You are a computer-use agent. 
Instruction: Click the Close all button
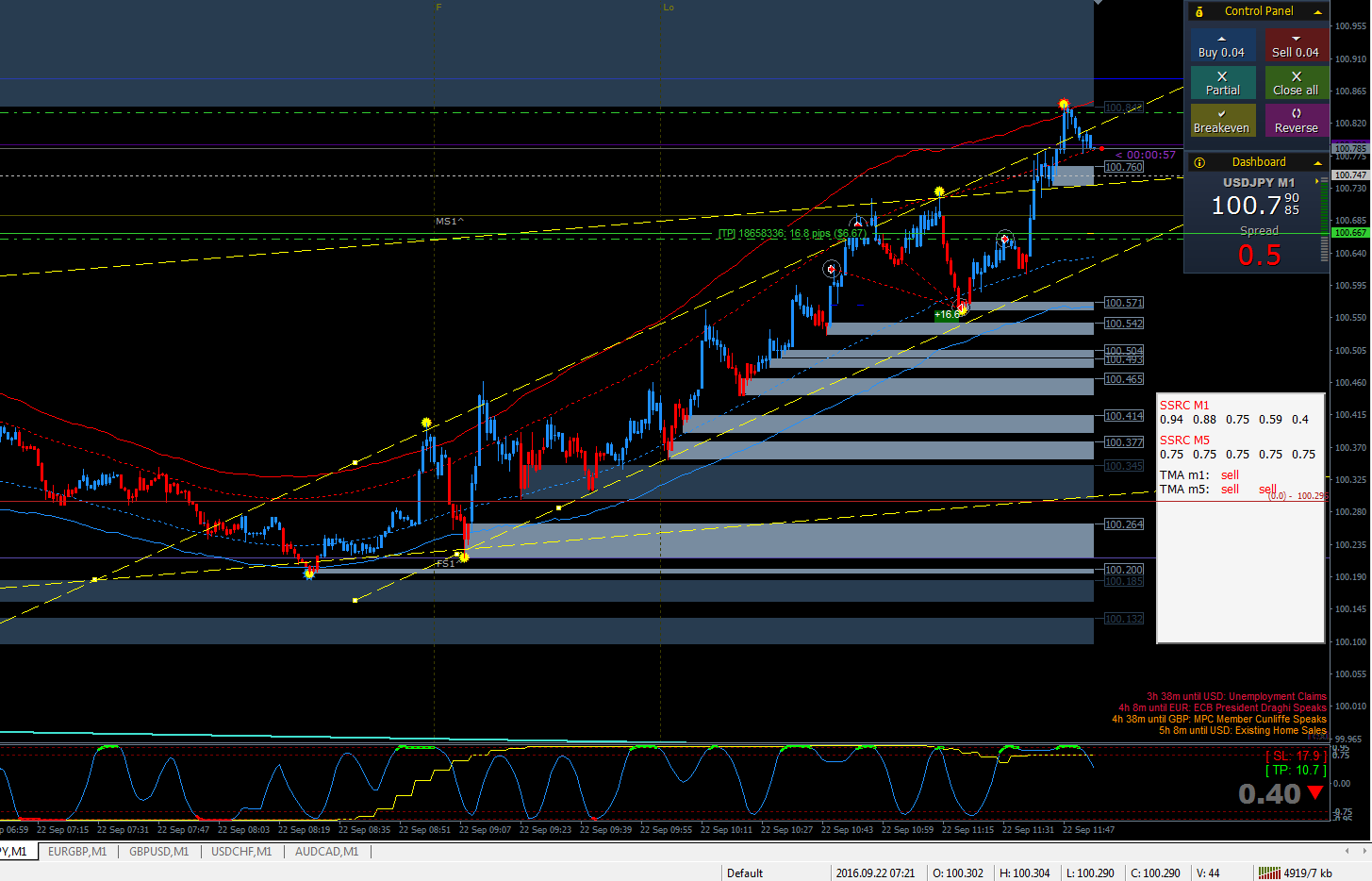(1296, 82)
